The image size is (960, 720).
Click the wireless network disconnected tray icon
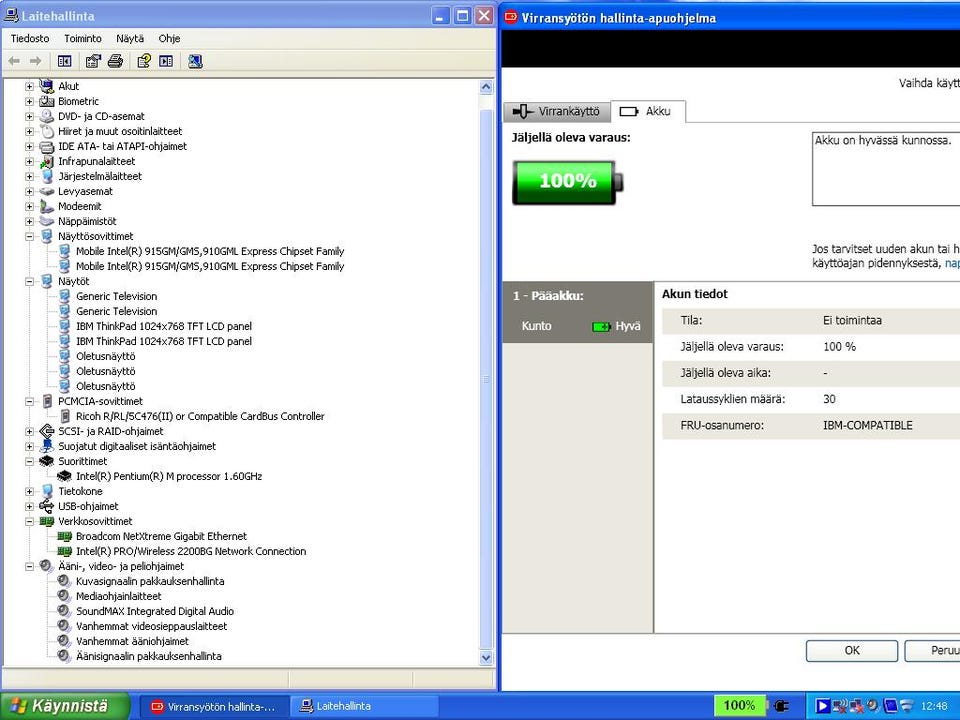tap(839, 707)
